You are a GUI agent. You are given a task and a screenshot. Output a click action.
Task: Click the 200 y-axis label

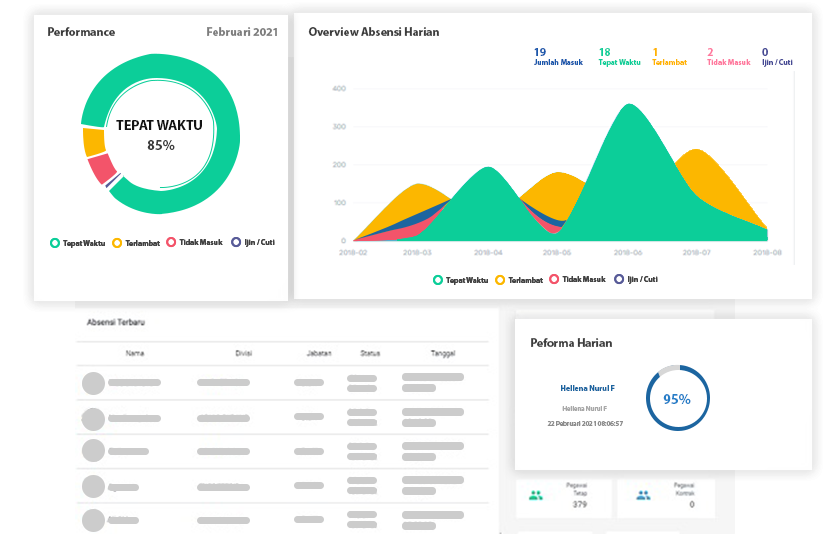[x=339, y=165]
